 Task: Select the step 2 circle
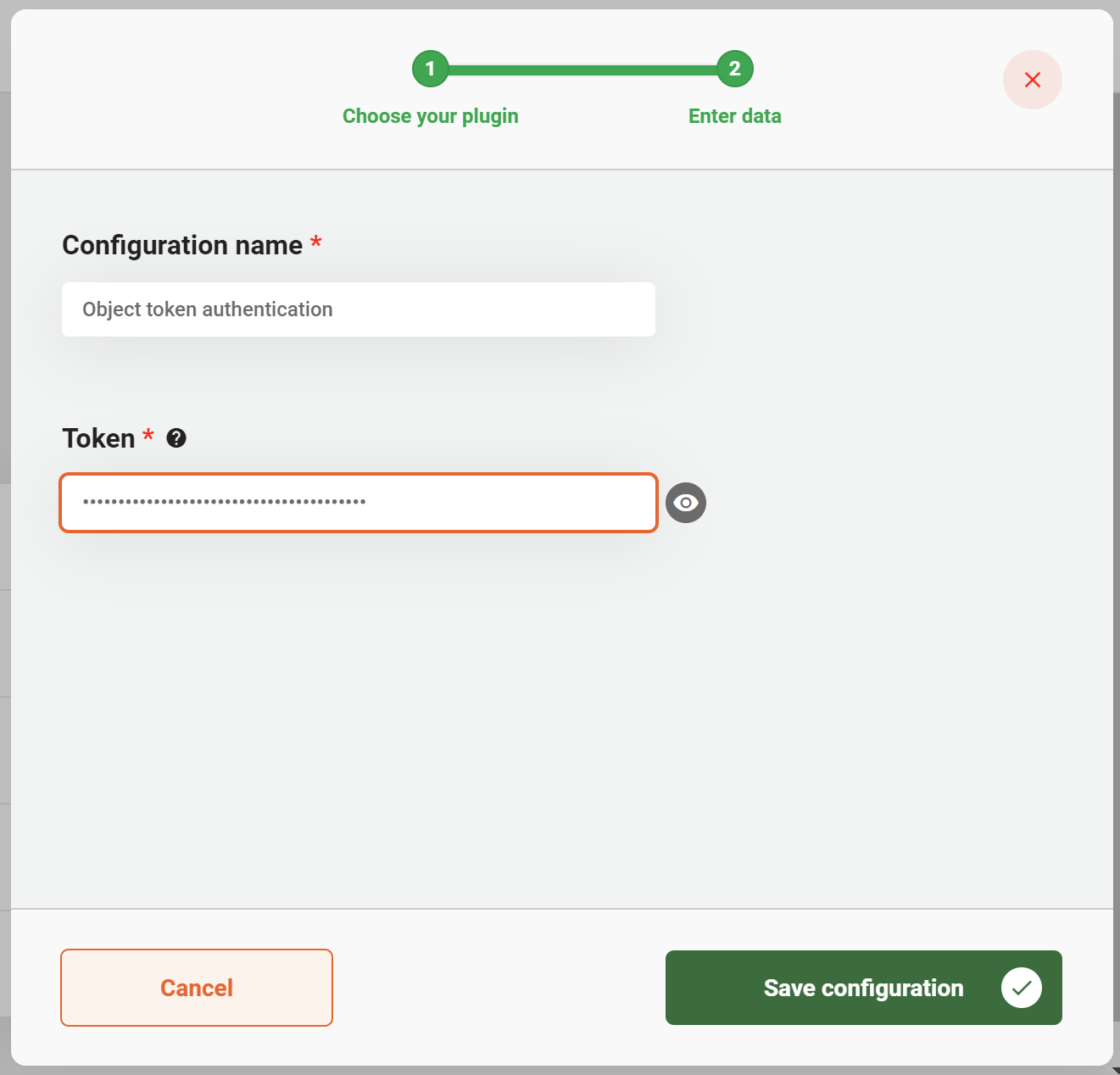[x=734, y=69]
